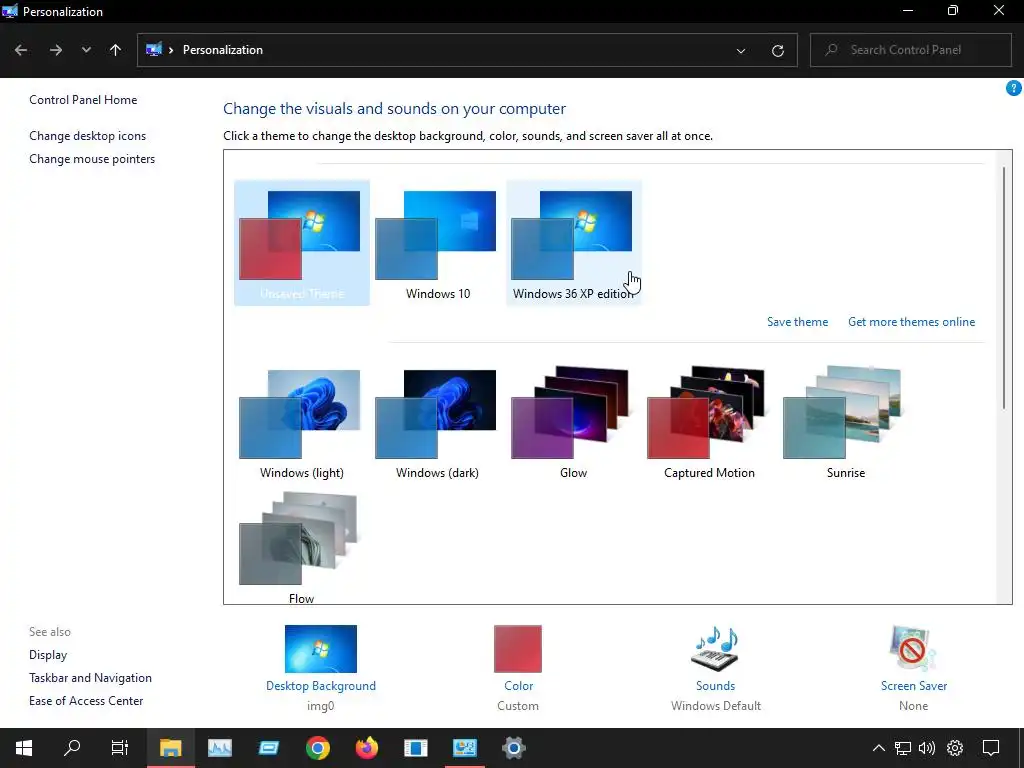The width and height of the screenshot is (1024, 768).
Task: Open Sounds settings icon
Action: pos(715,649)
